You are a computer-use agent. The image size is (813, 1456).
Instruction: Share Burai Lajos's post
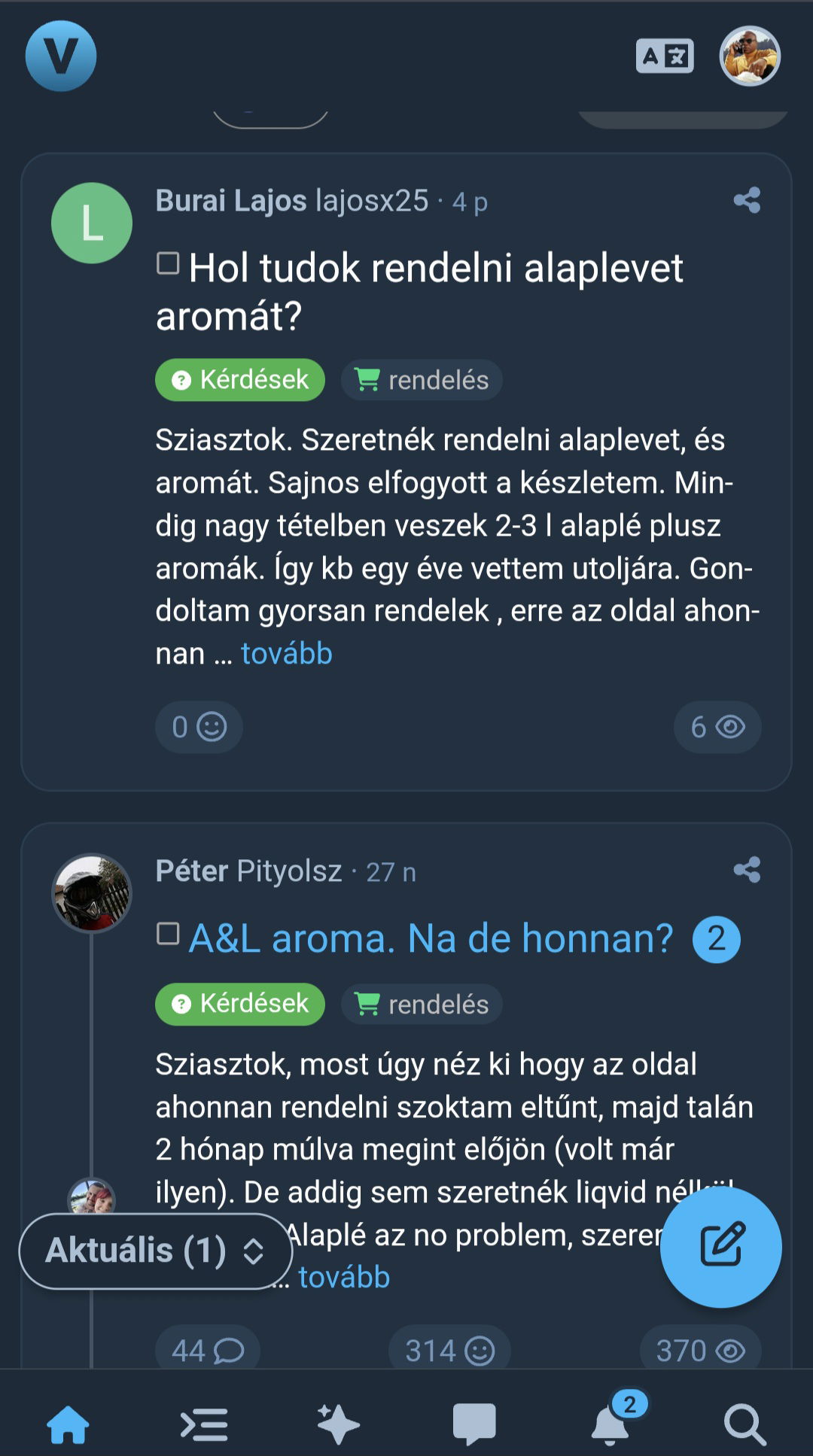coord(747,200)
